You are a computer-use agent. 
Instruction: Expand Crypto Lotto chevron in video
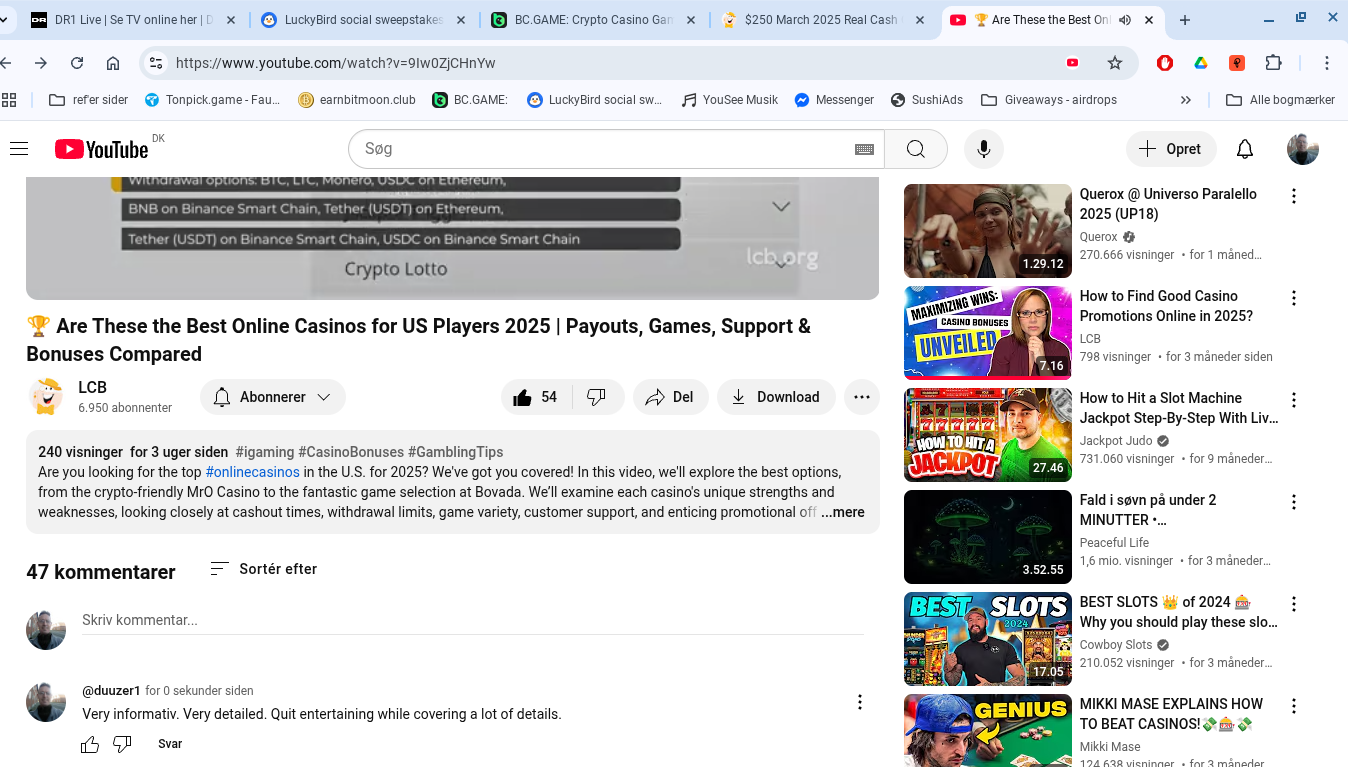click(781, 264)
